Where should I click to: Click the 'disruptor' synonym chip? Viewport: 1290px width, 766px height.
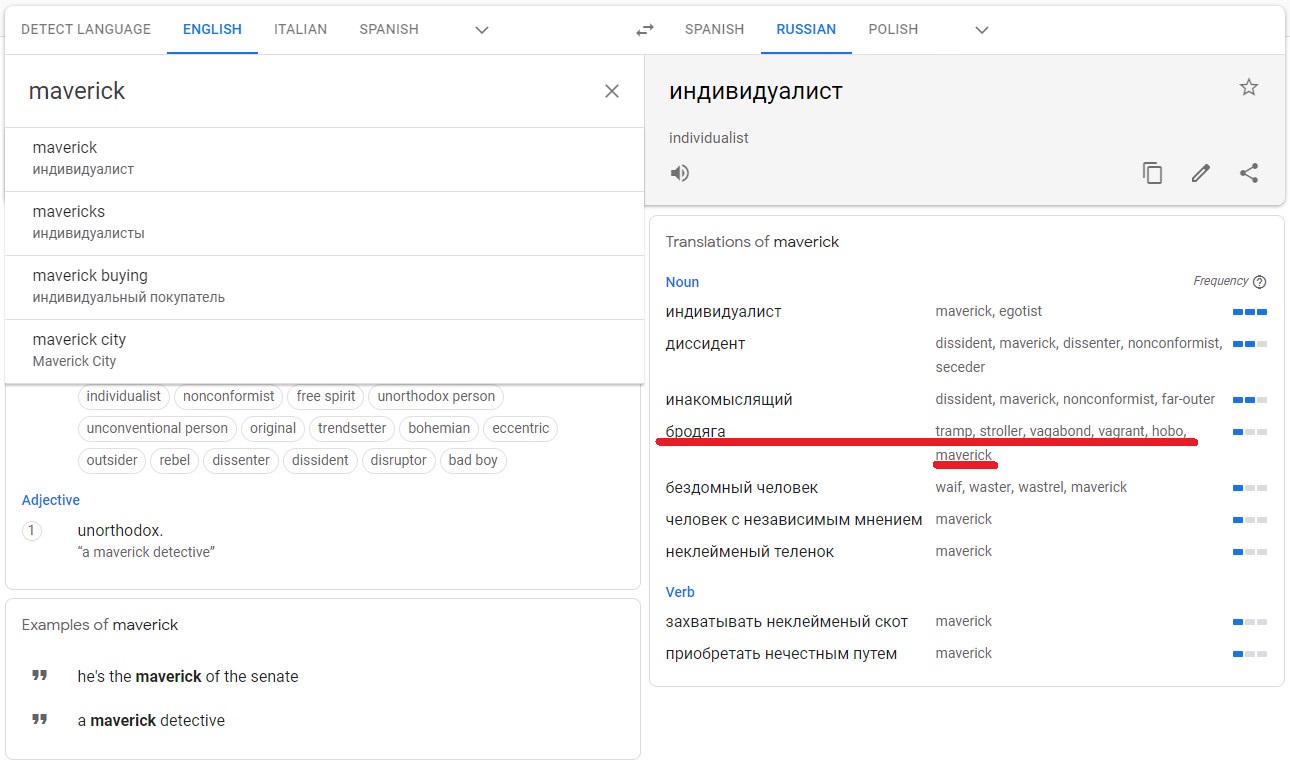399,460
